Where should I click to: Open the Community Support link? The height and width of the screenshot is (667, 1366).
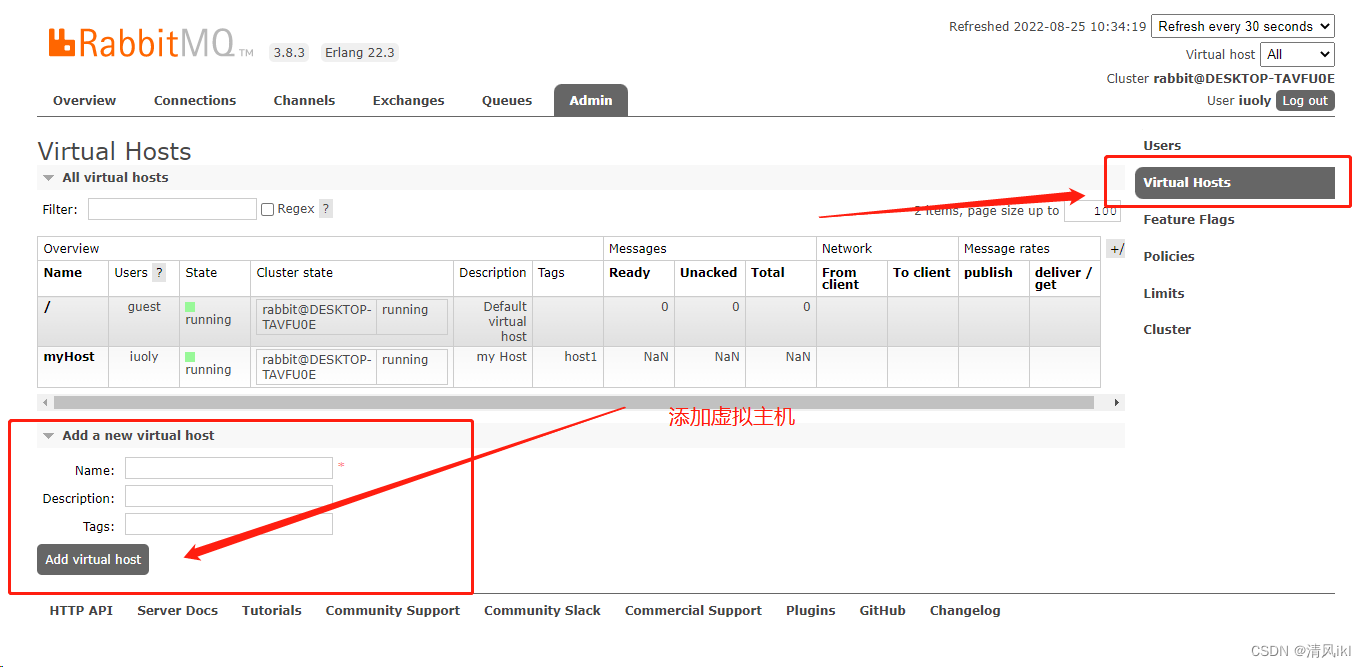pyautogui.click(x=393, y=610)
